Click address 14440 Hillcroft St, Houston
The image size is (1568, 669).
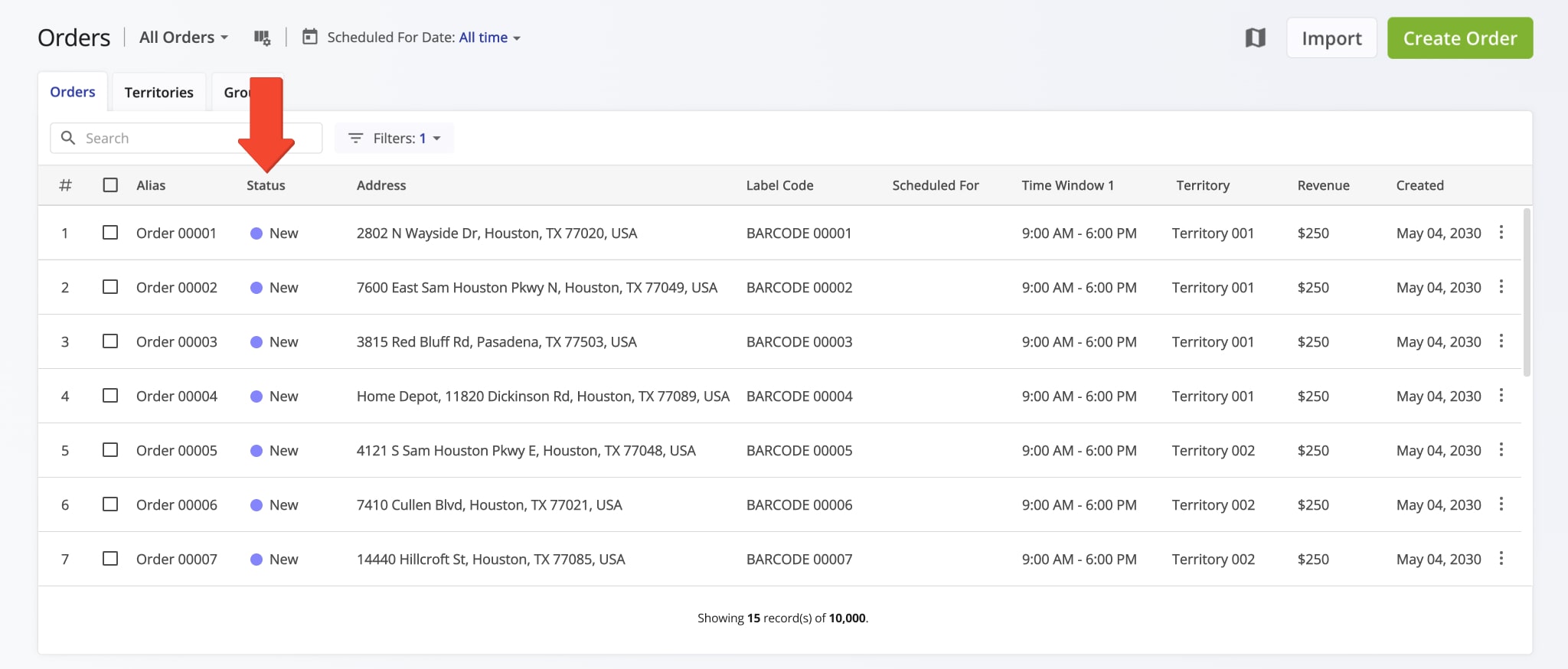click(491, 560)
